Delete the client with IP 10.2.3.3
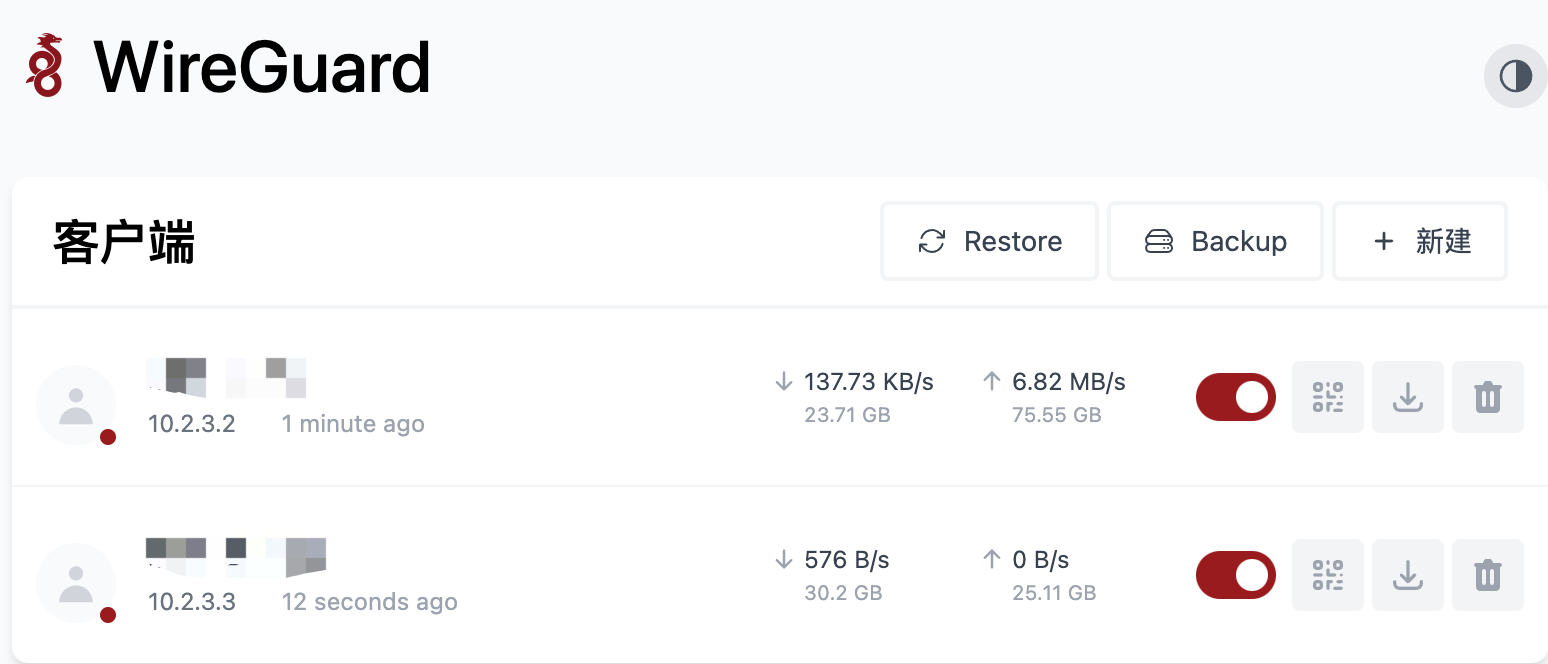 1487,575
